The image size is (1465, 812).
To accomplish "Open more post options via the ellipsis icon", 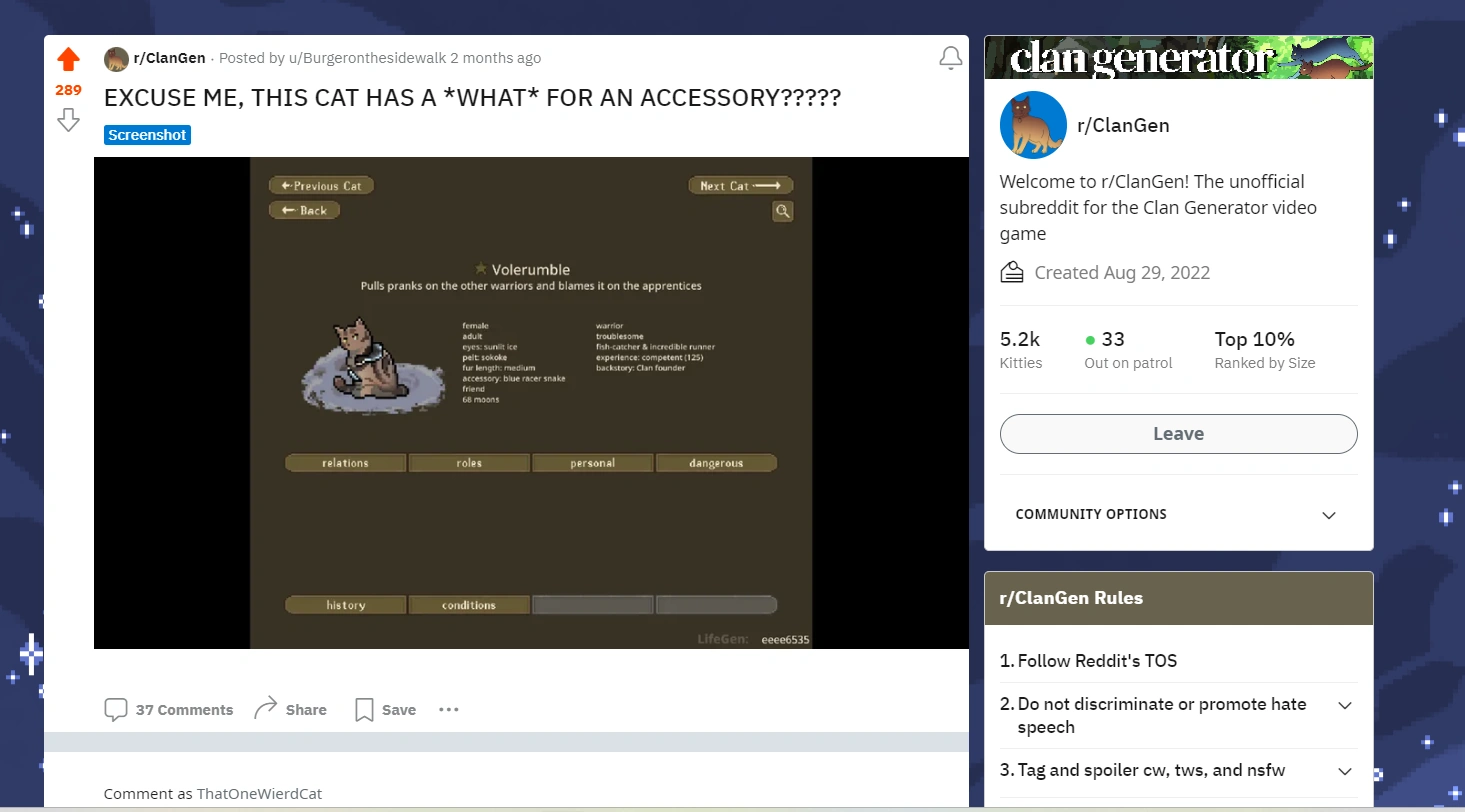I will (448, 709).
